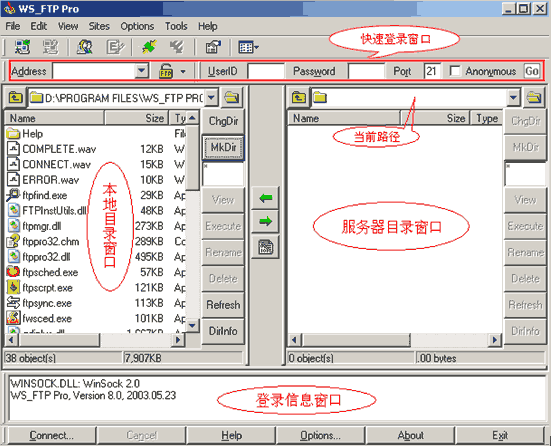Screen dimensions: 551x446
Task: Click the Password input field
Action: (x=366, y=71)
